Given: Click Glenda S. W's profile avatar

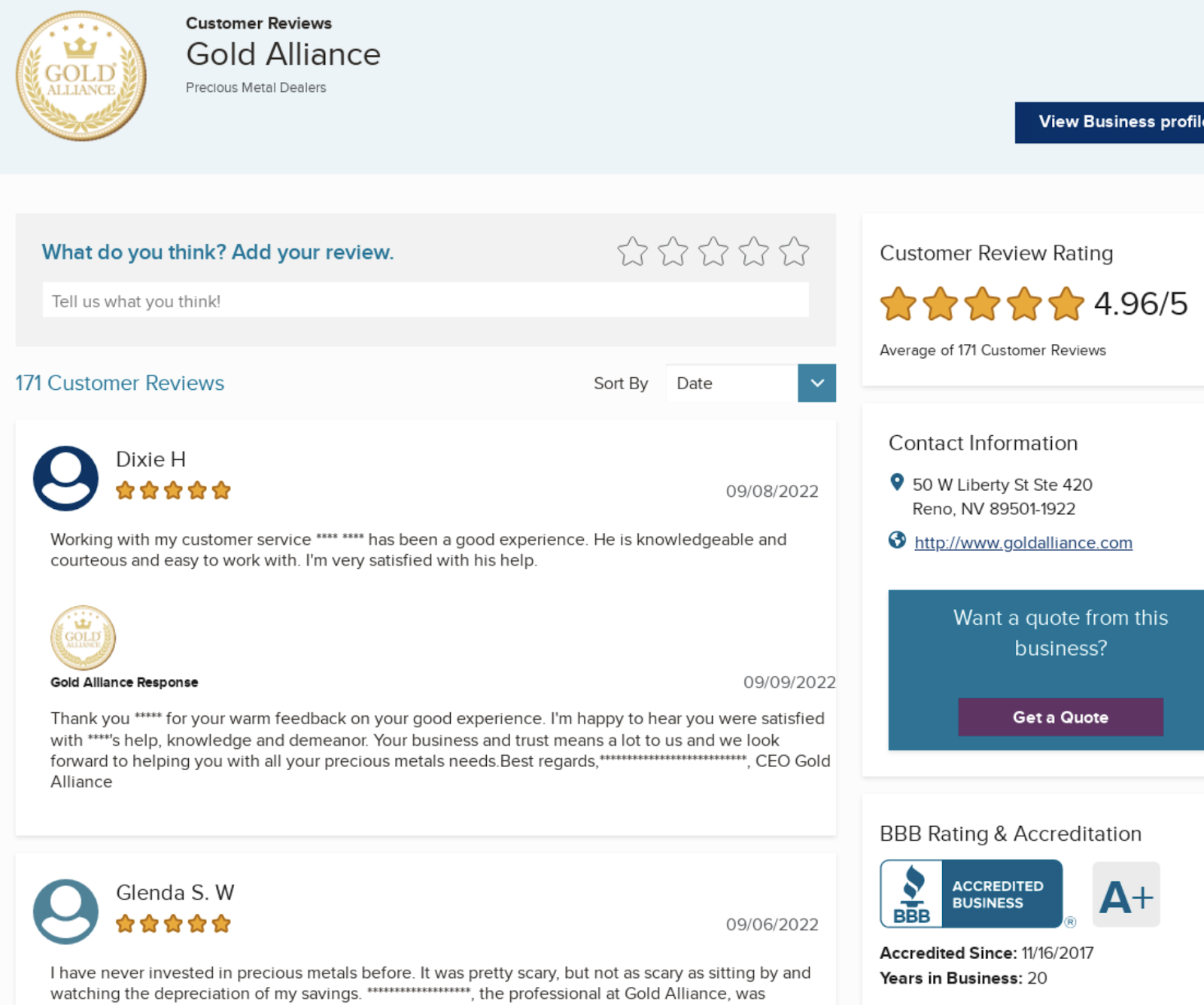Looking at the screenshot, I should [65, 912].
